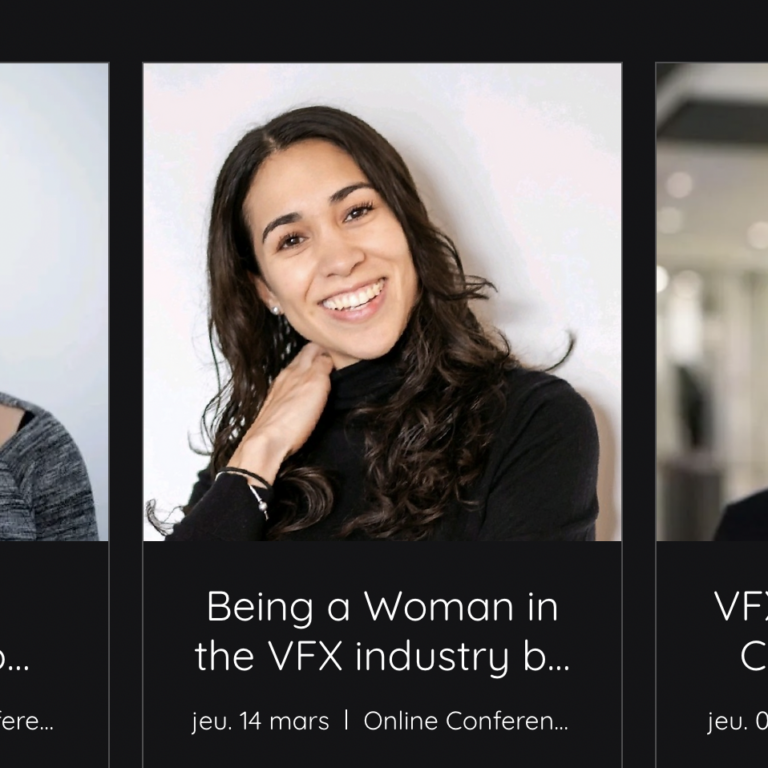This screenshot has width=768, height=768.
Task: Click the "Being a Woman in" title line
Action: (382, 606)
